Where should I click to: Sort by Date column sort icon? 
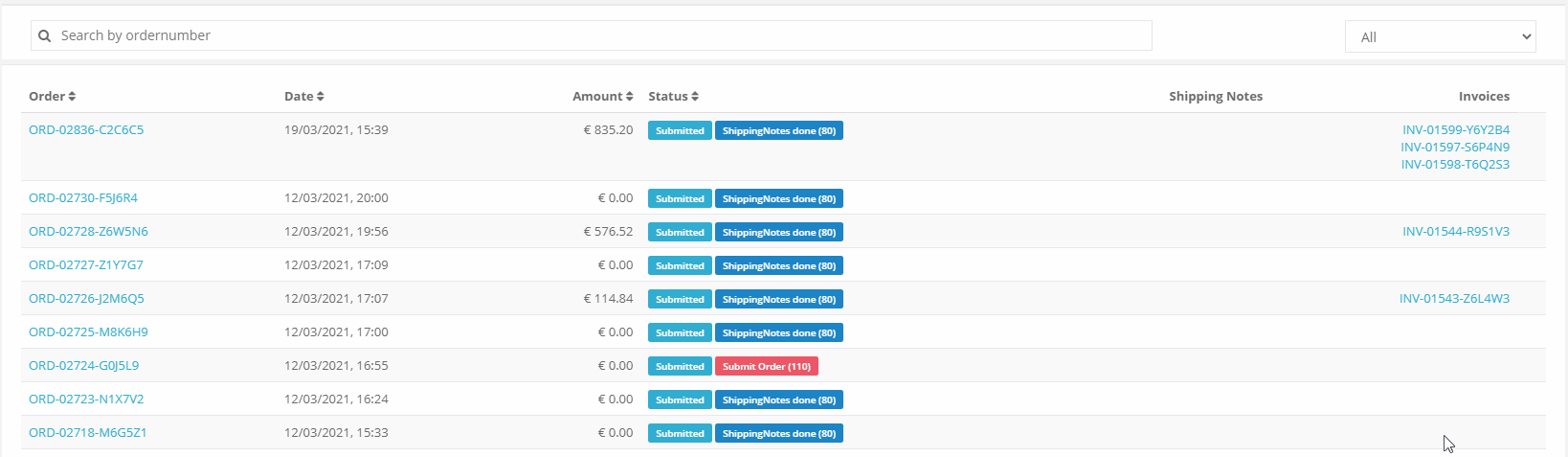[321, 97]
